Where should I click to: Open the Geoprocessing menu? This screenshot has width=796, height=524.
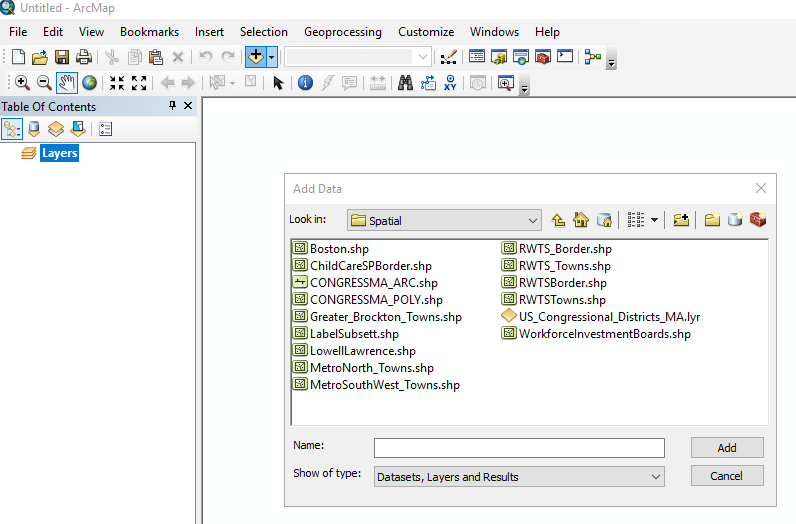[x=343, y=31]
